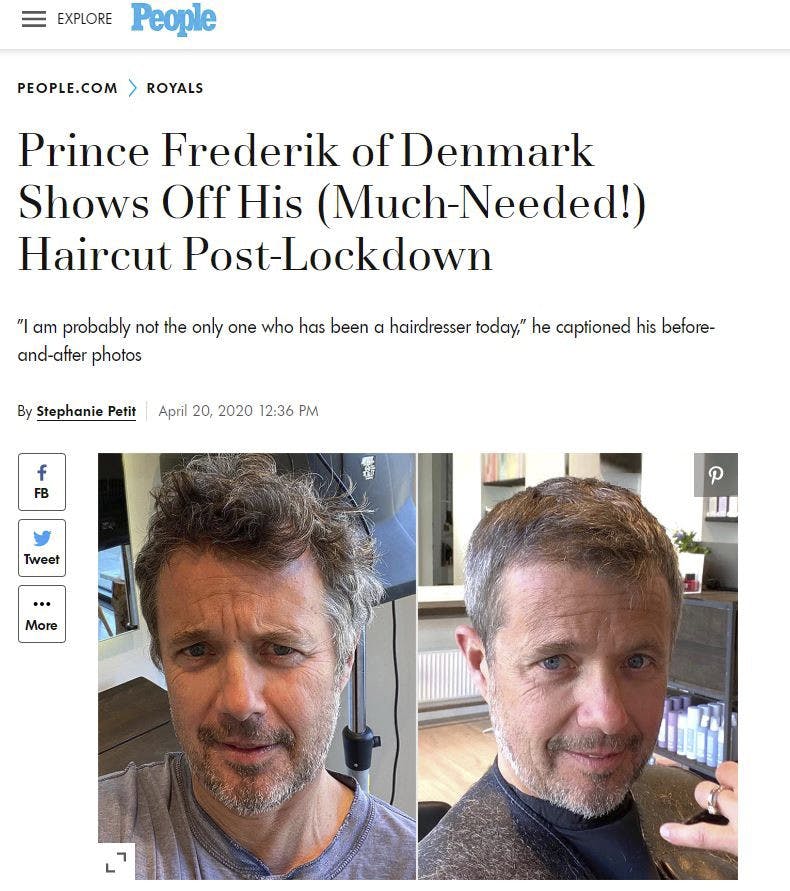Viewport: 790px width, 891px height.
Task: Open More sharing options dots
Action: (41, 603)
